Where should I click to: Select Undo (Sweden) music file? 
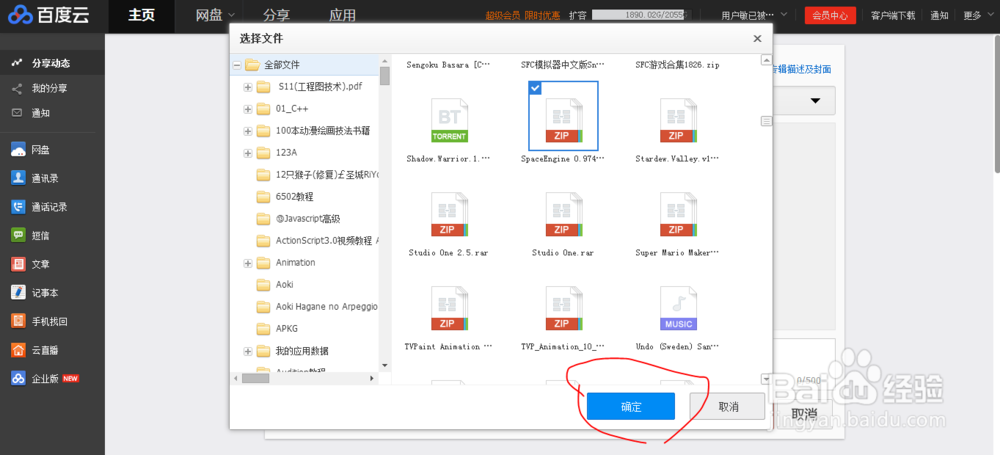click(x=678, y=308)
